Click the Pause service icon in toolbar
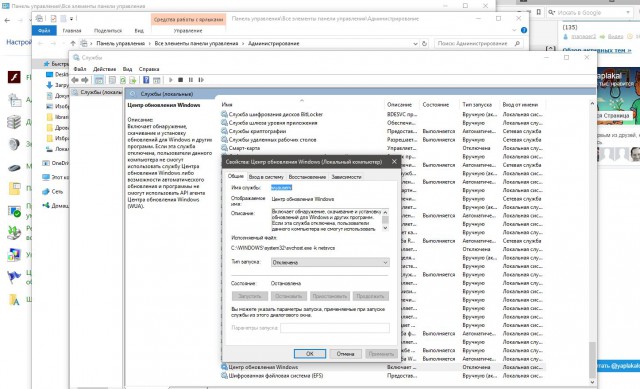 (x=191, y=80)
